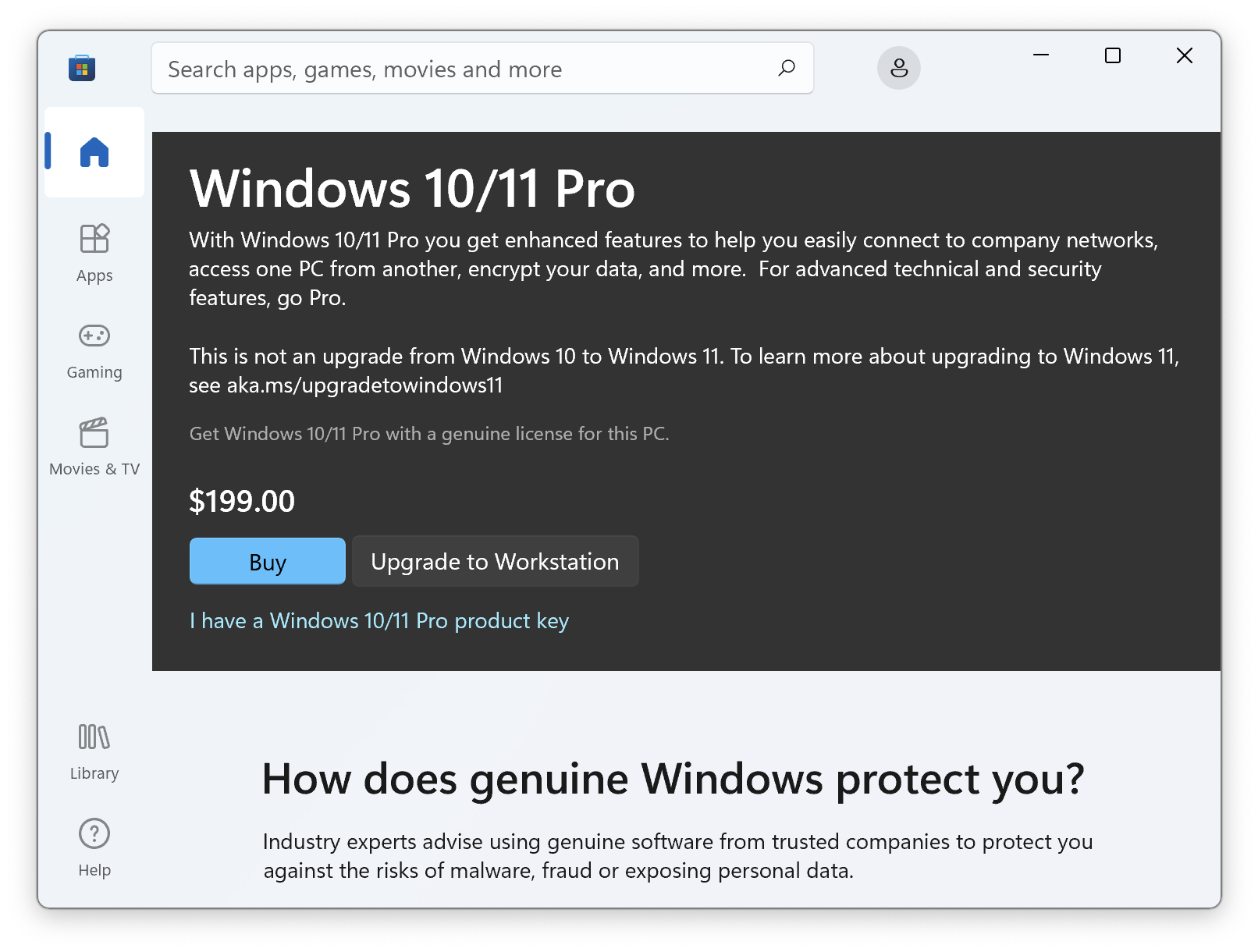
Task: Minimize the Microsoft Store window
Action: pos(1041,55)
